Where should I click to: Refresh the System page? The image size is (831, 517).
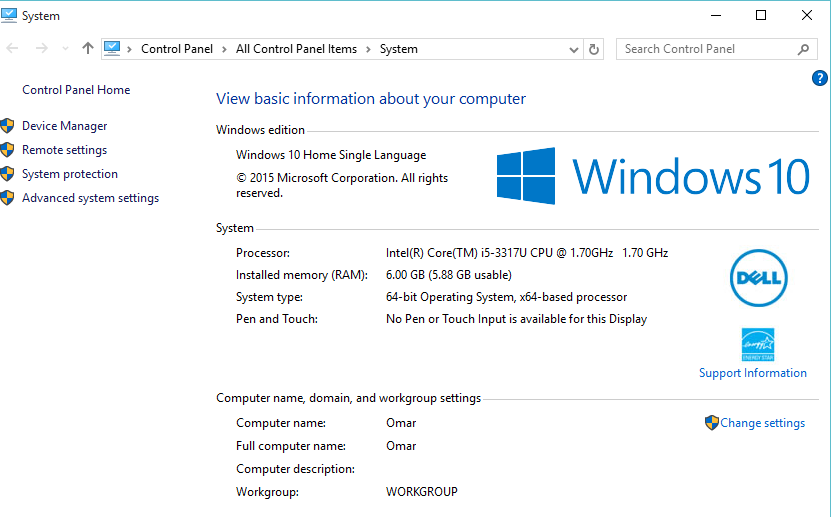tap(594, 49)
